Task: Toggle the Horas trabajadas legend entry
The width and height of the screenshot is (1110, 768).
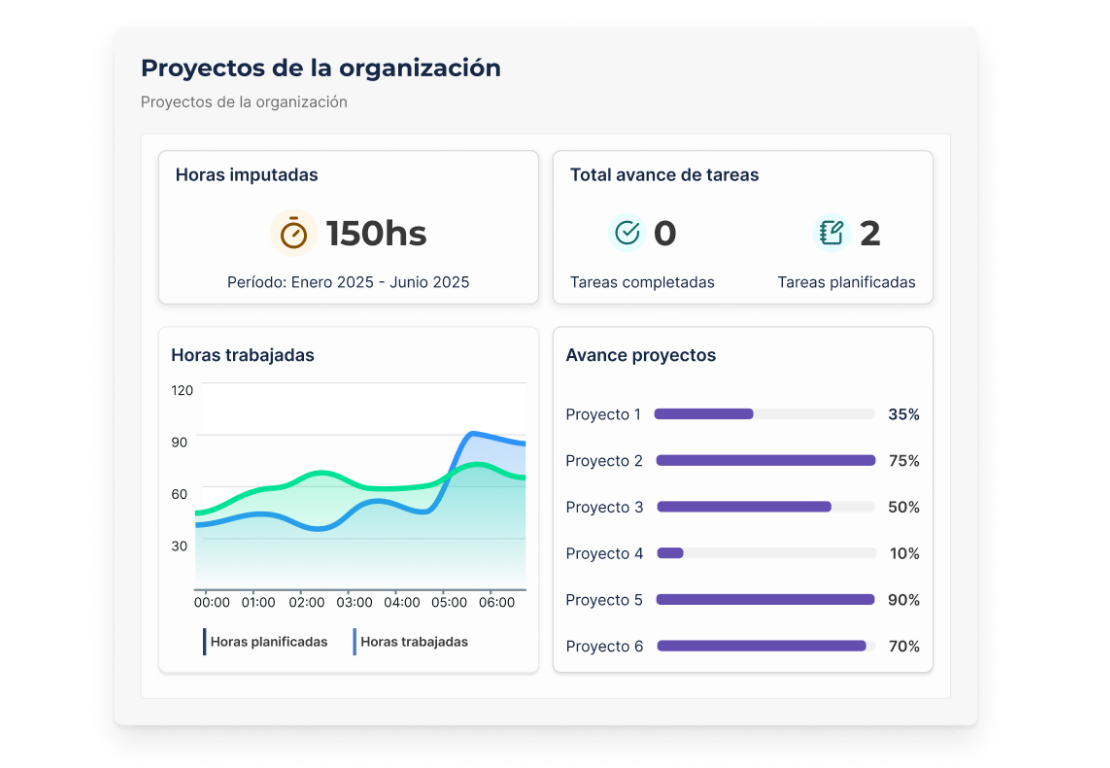Action: [413, 642]
